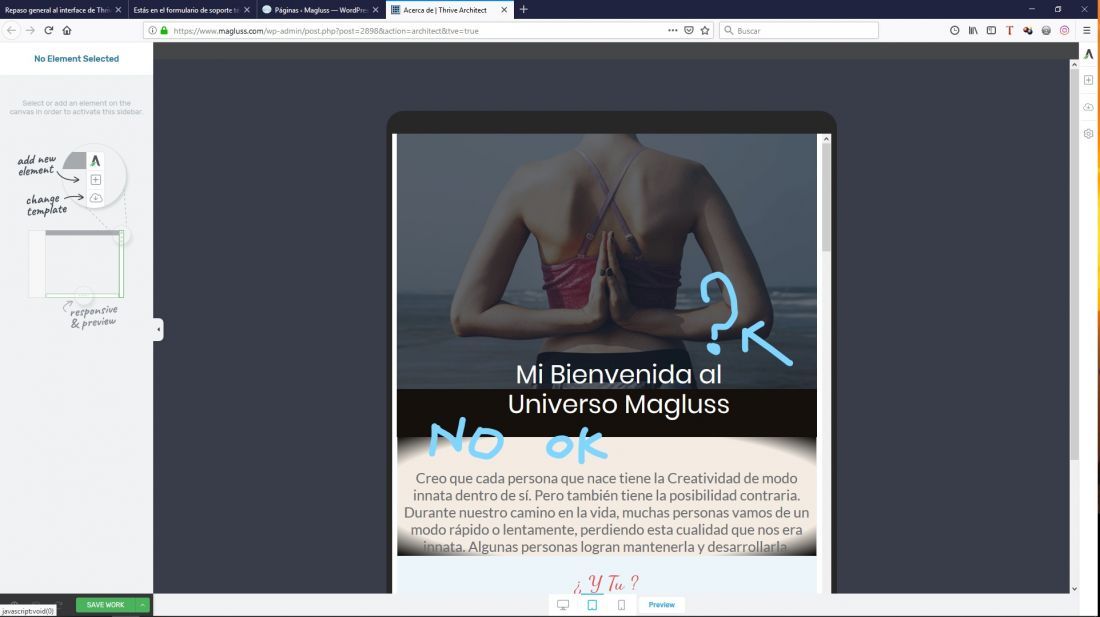Open the change template cloud icon
This screenshot has height=617, width=1100.
[1088, 107]
